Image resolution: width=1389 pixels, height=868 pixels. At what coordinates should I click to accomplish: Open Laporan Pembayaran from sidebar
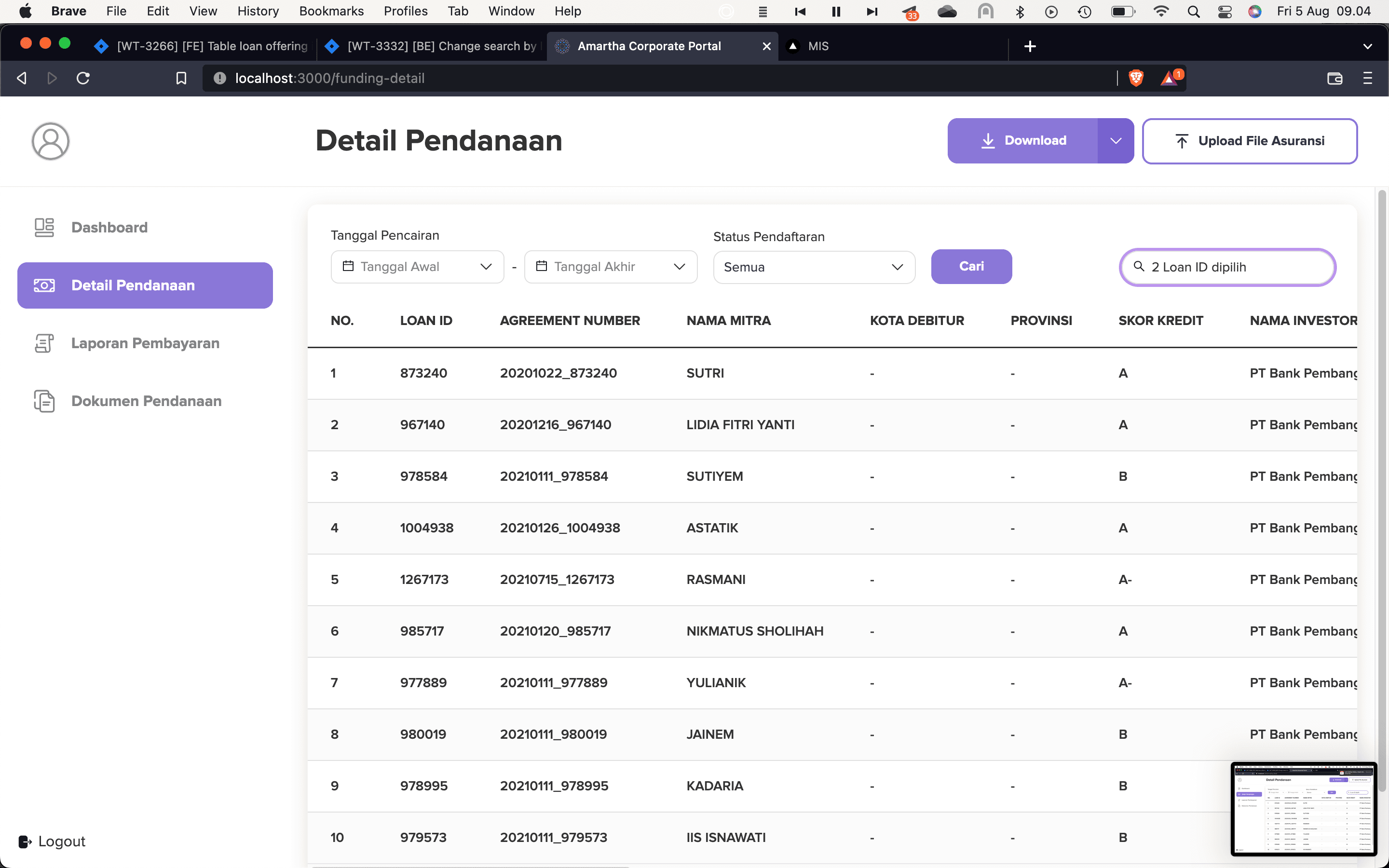click(126, 343)
